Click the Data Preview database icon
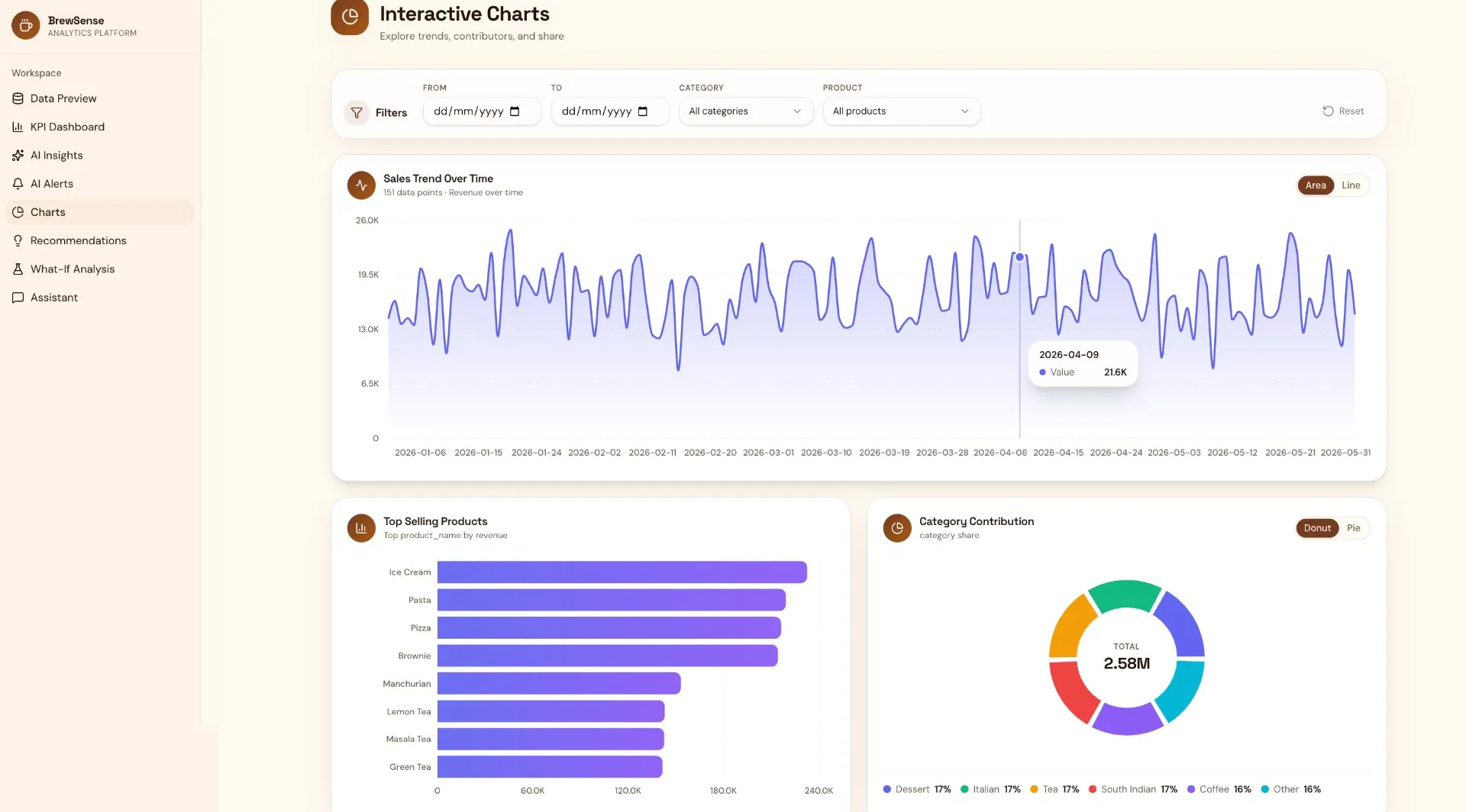 18,98
